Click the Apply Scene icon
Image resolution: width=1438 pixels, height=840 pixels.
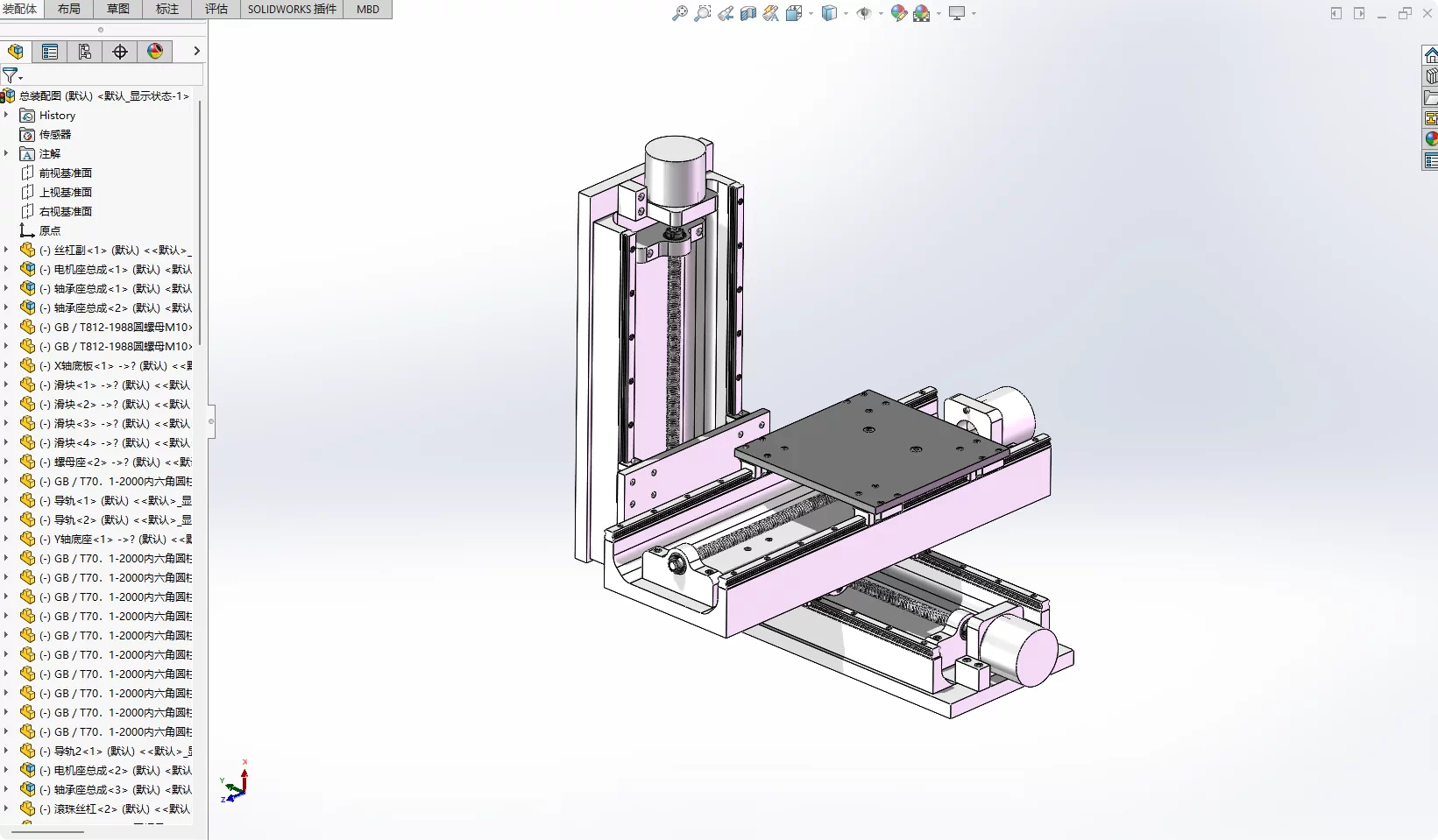tap(921, 13)
